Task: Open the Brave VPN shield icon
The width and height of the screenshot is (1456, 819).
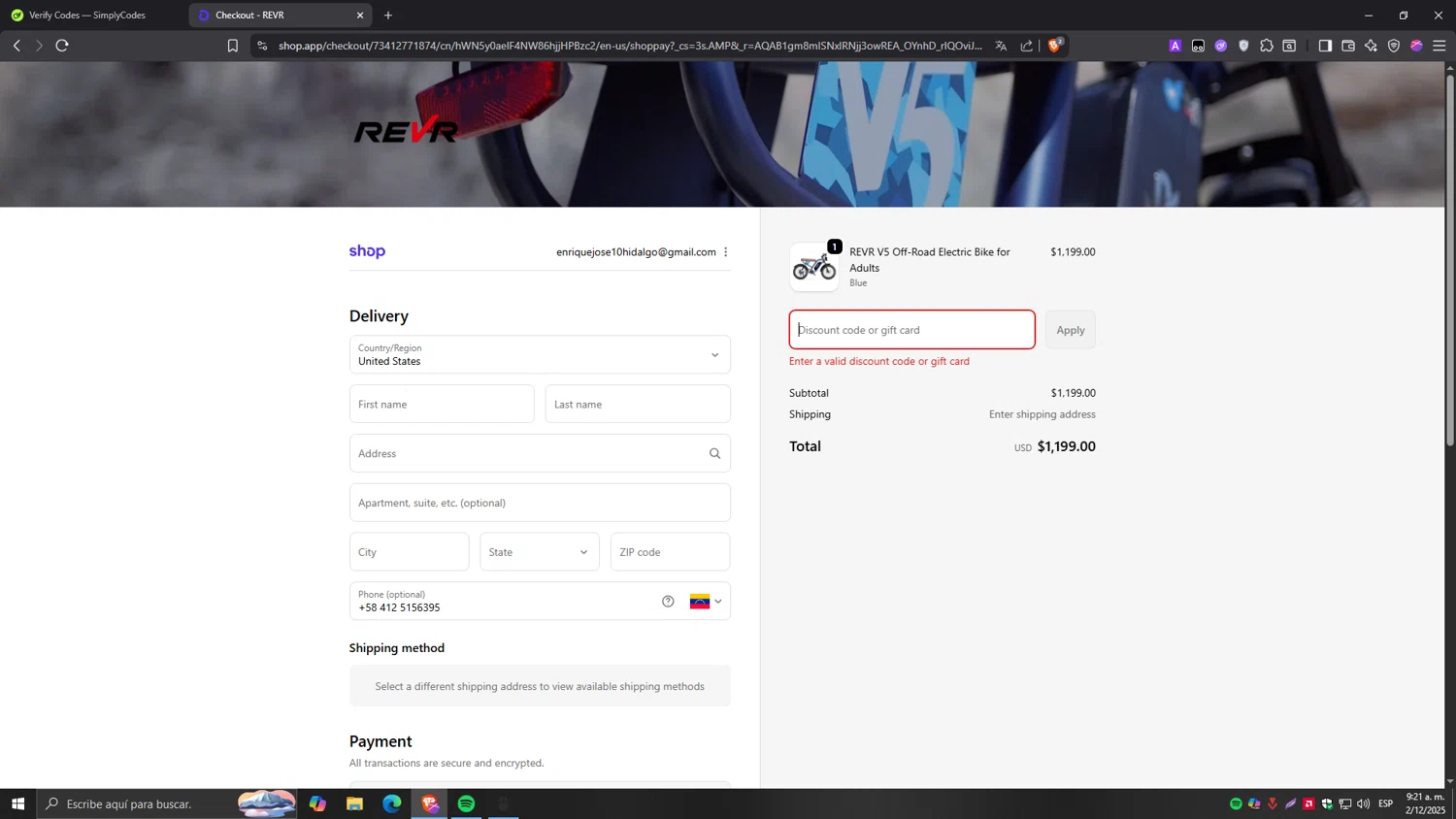Action: point(1394,46)
